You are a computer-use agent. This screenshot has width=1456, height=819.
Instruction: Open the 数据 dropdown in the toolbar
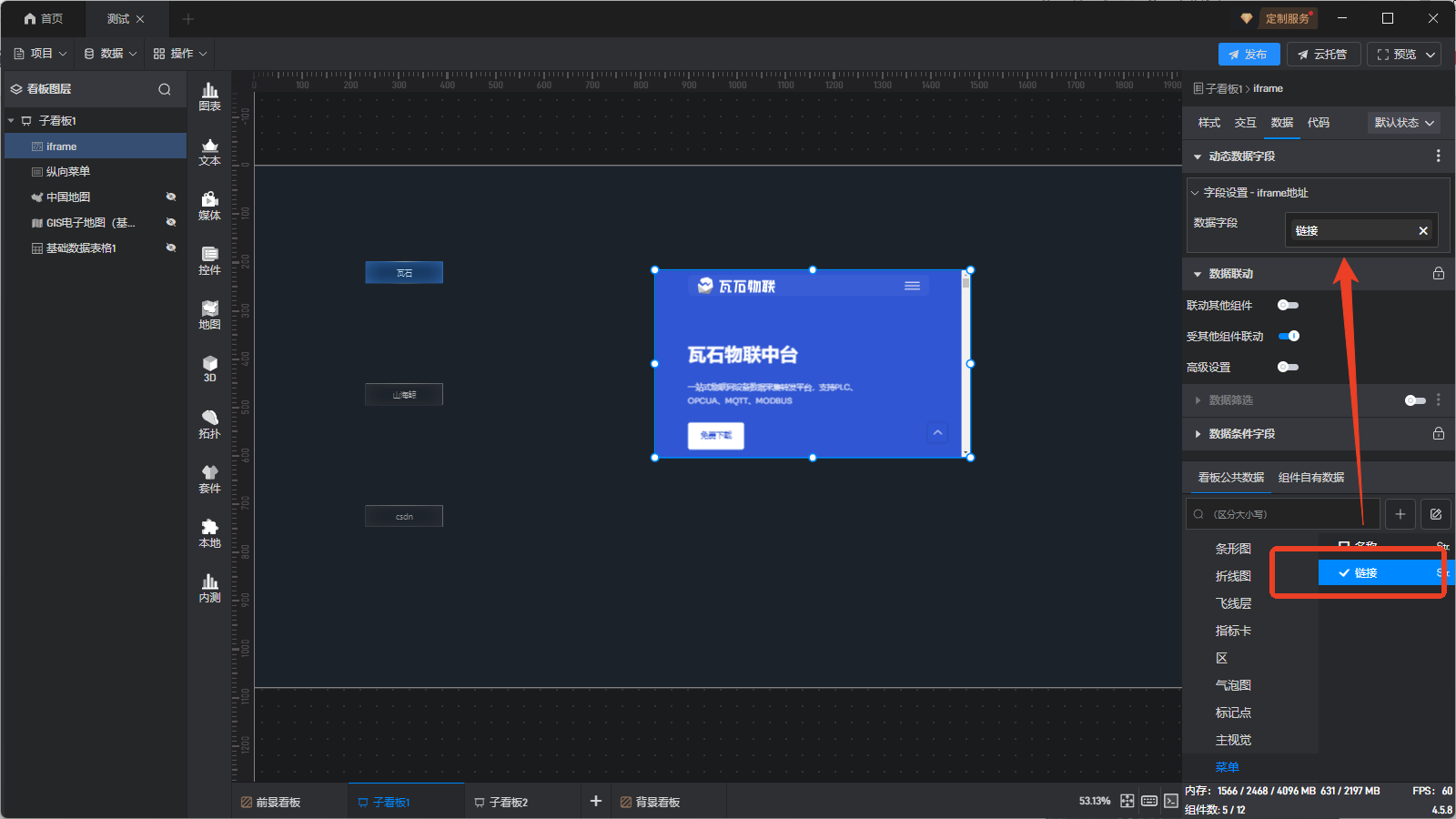tap(110, 54)
